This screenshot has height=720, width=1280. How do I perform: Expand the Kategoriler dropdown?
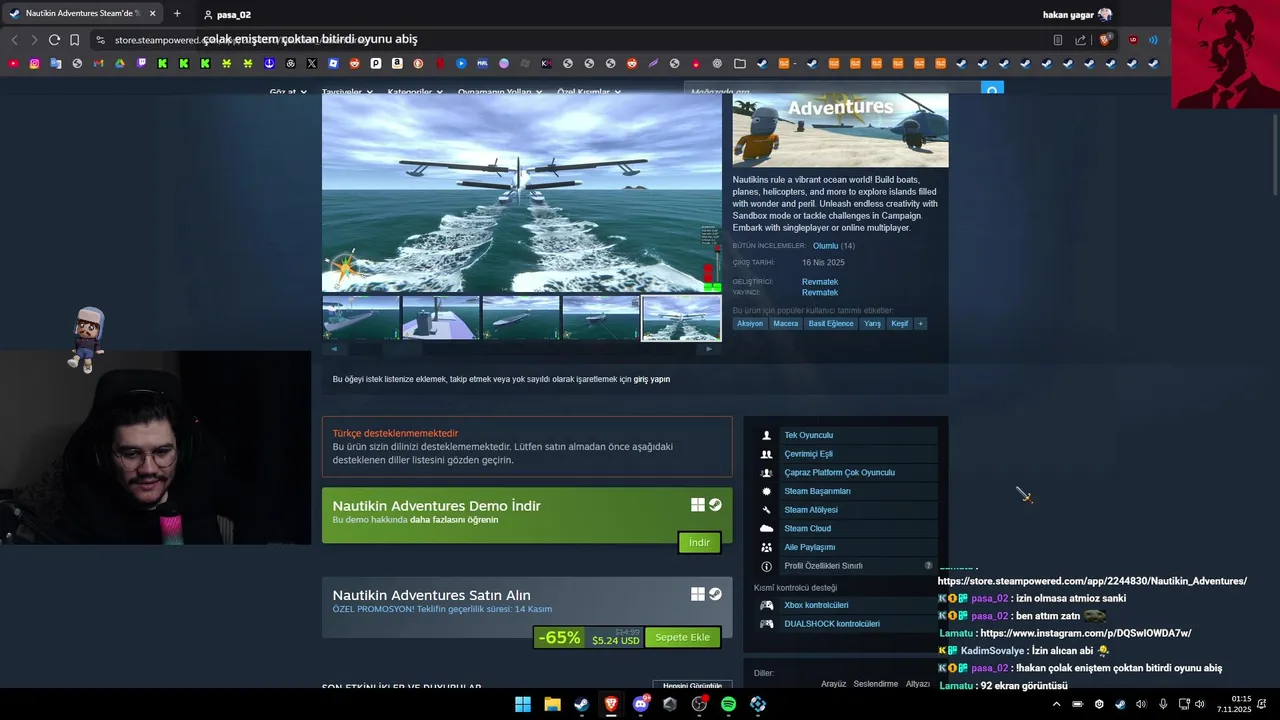coord(415,92)
